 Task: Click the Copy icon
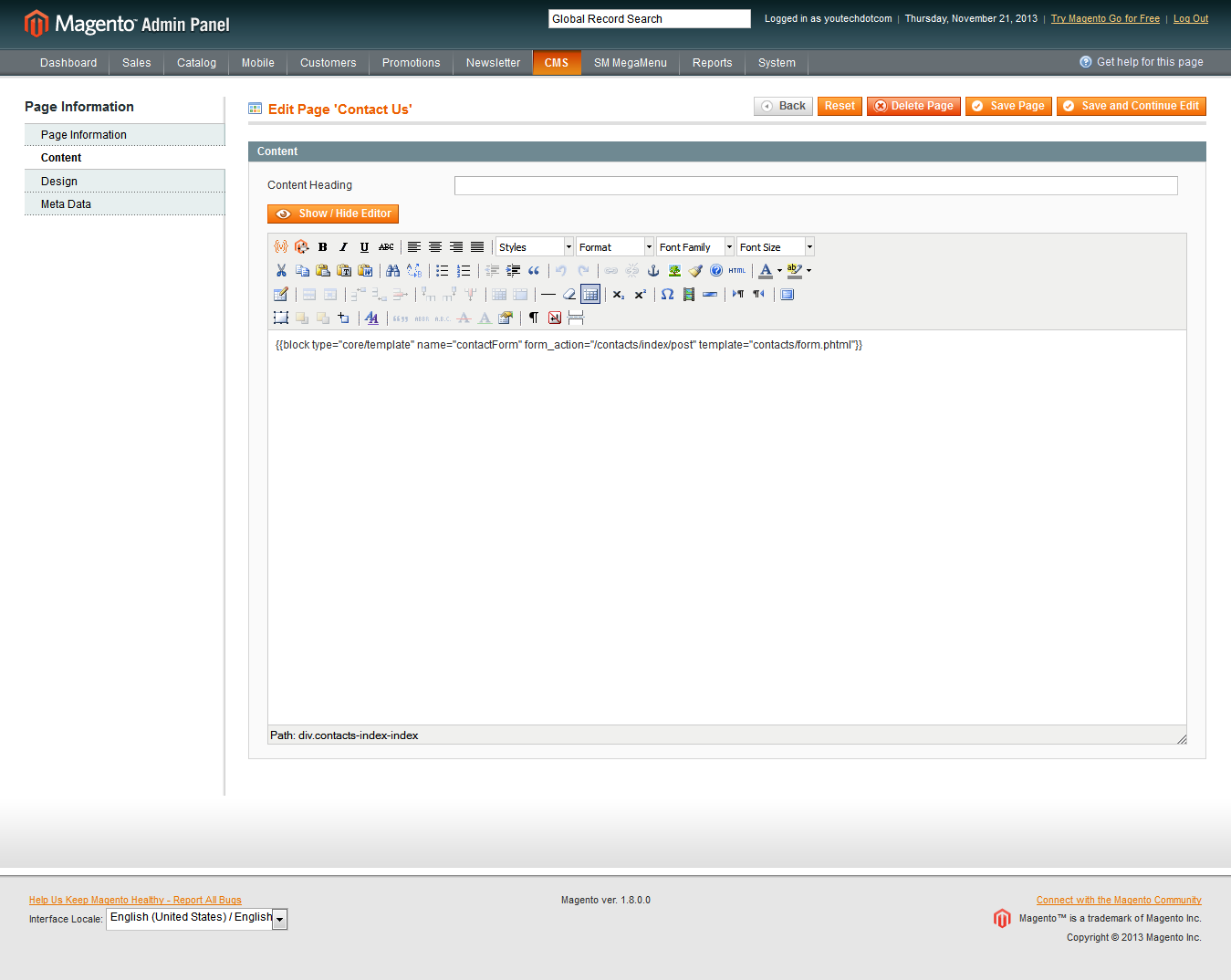(x=302, y=270)
